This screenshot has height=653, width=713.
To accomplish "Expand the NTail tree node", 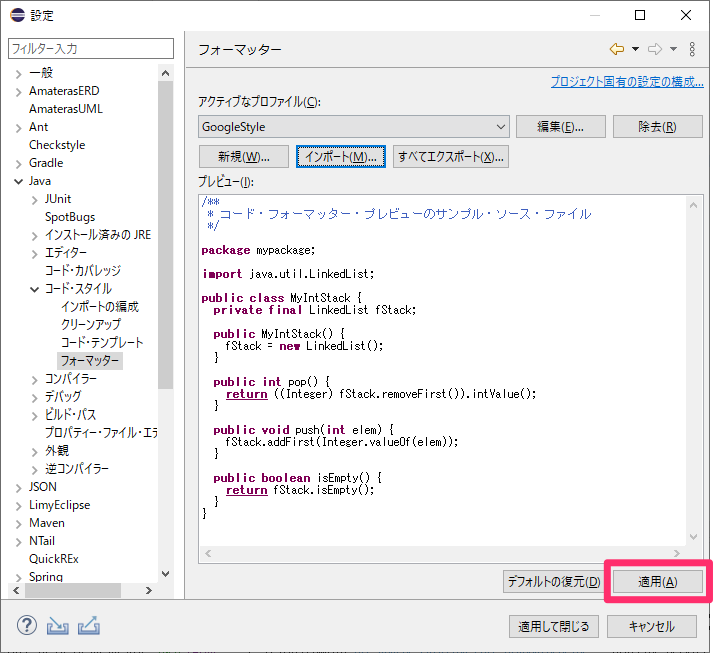I will point(19,542).
